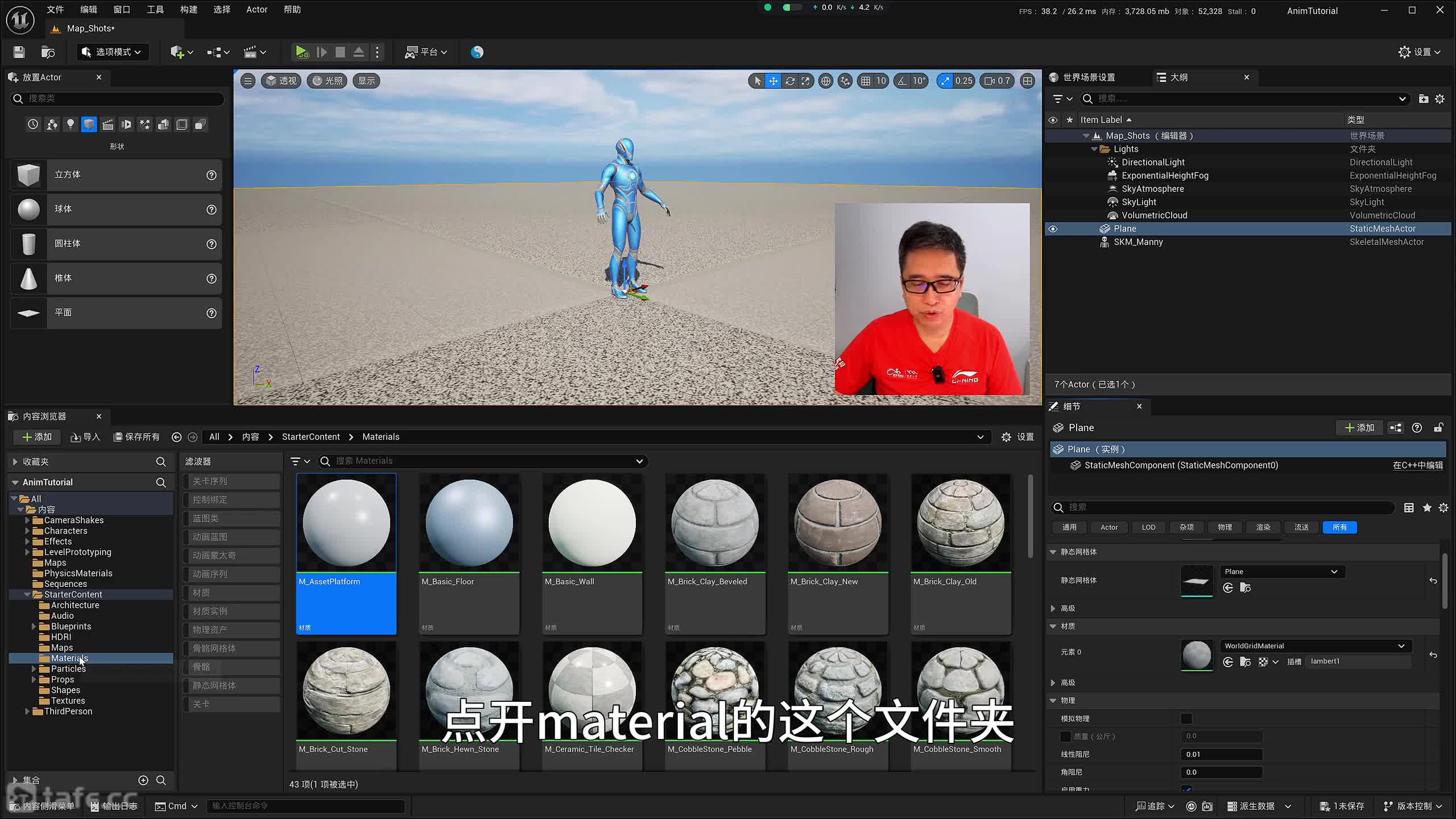The height and width of the screenshot is (819, 1456).
Task: Expand the Particles folder in tree
Action: pos(34,669)
